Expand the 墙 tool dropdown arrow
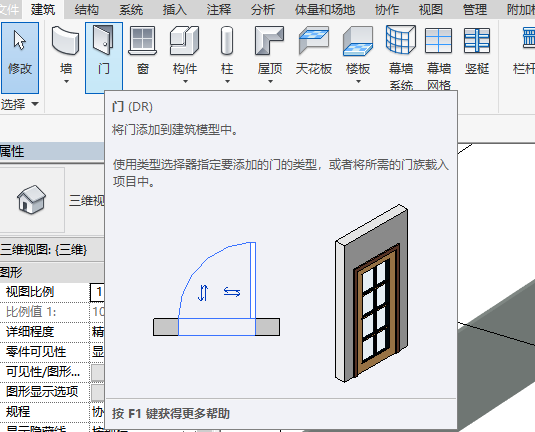Viewport: 535px width, 432px height. (x=66, y=82)
